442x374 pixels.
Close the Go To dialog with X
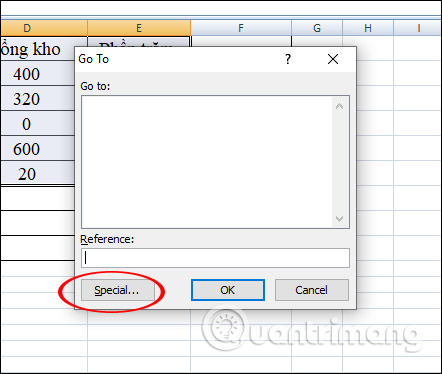coord(333,59)
